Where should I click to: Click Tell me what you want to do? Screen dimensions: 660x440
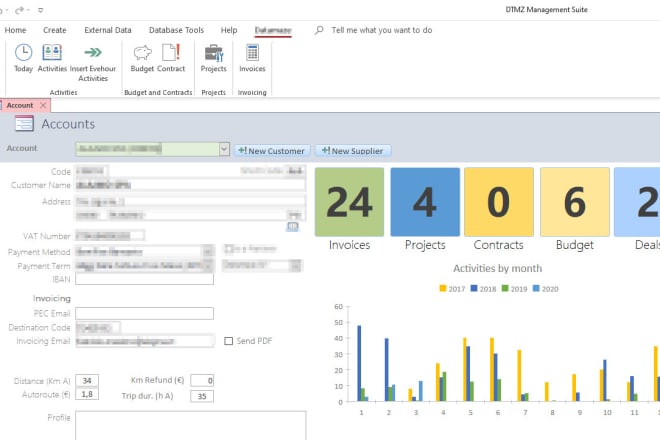pos(382,30)
